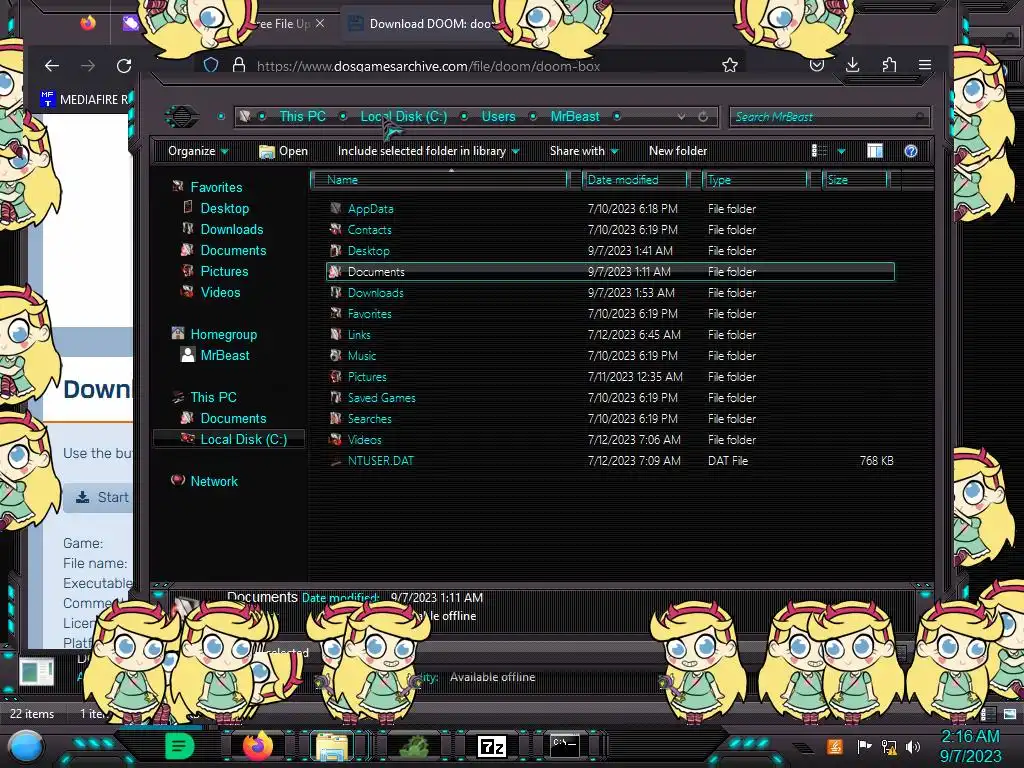Close the File Upload browser tab
Viewport: 1024px width, 768px height.
(x=319, y=24)
